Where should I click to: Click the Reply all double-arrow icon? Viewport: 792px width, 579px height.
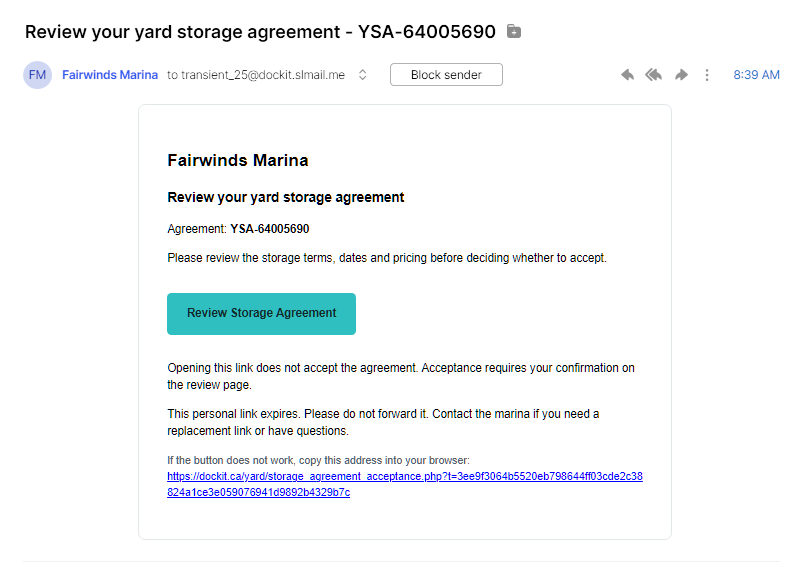click(x=654, y=75)
